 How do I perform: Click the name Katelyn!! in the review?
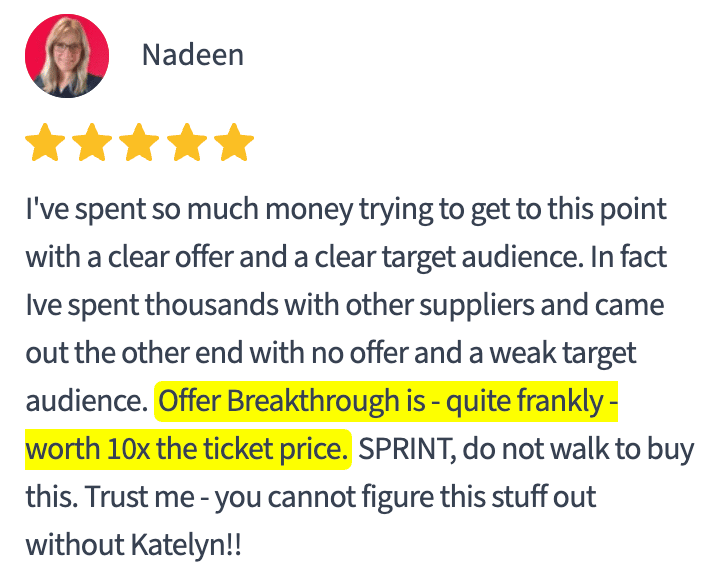(x=186, y=545)
